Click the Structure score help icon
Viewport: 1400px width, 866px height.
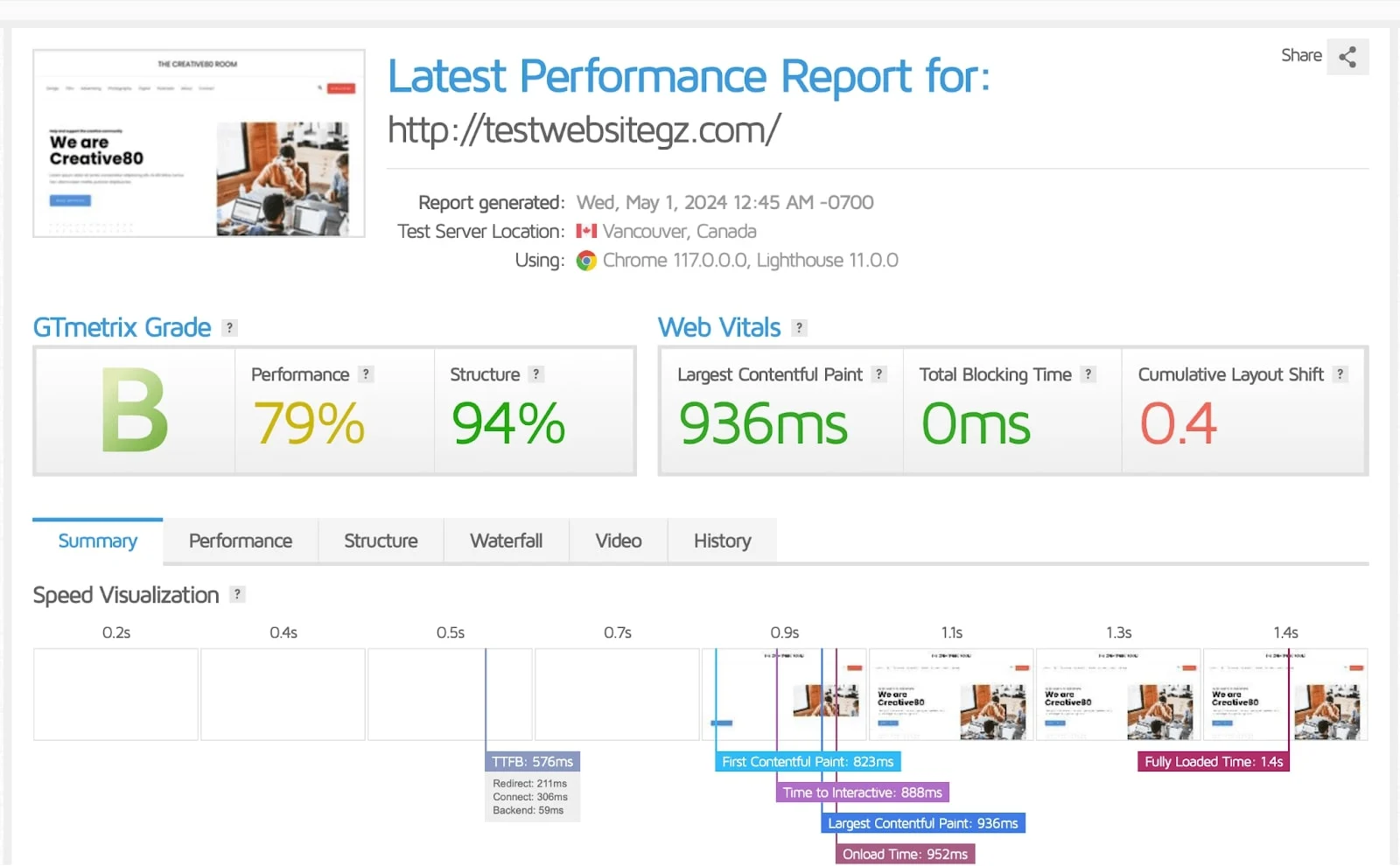point(535,374)
